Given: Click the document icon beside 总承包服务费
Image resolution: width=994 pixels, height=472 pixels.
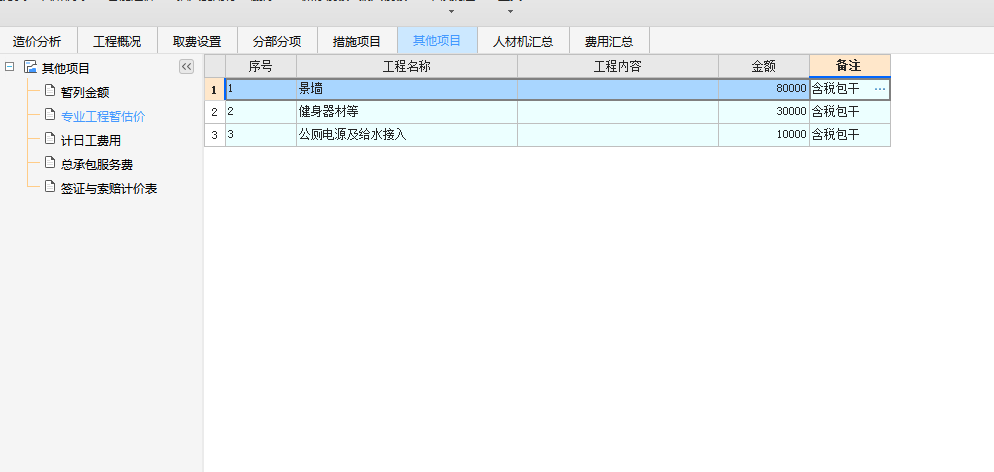Looking at the screenshot, I should pyautogui.click(x=50, y=163).
